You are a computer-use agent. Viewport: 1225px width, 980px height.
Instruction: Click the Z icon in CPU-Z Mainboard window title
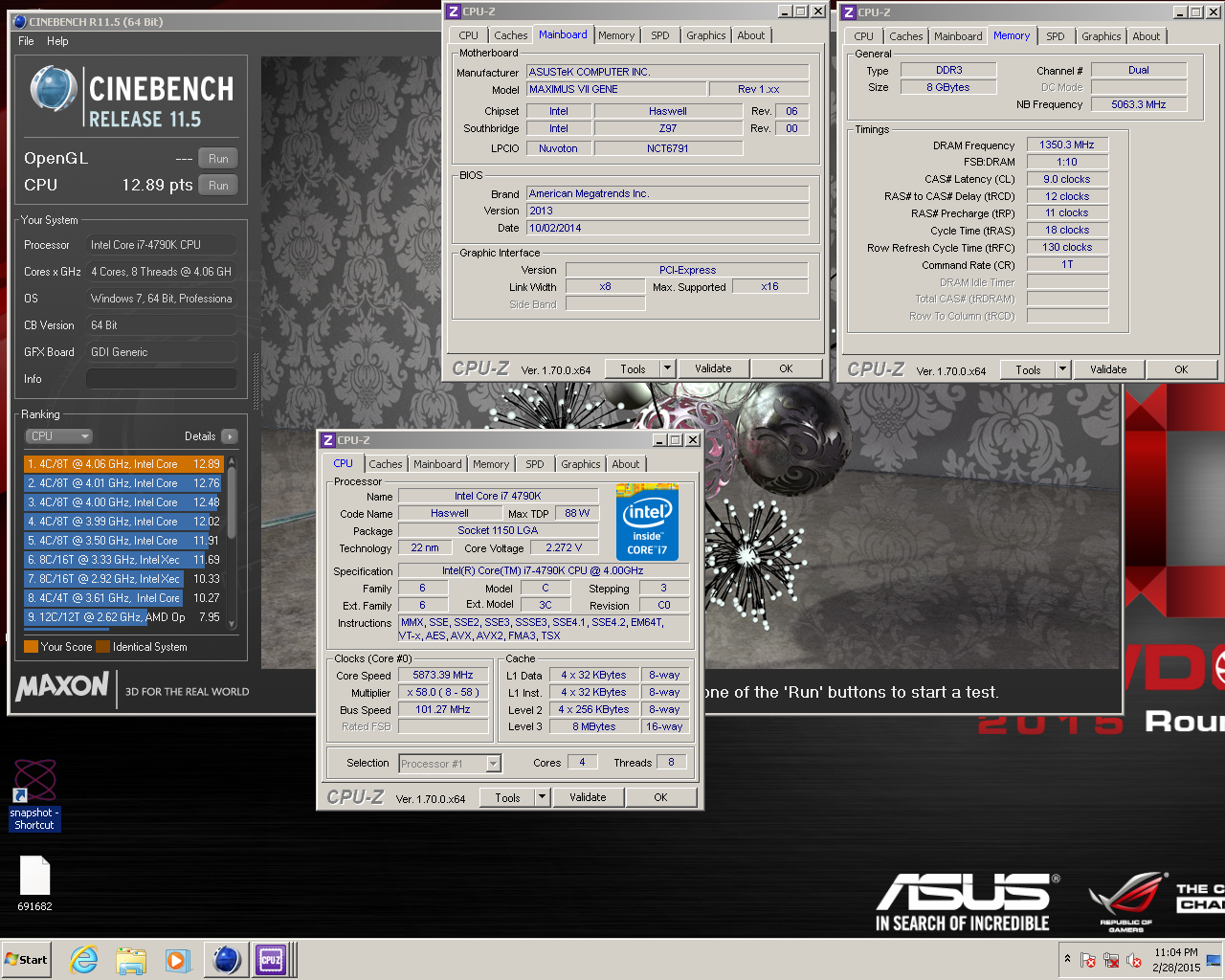point(454,11)
